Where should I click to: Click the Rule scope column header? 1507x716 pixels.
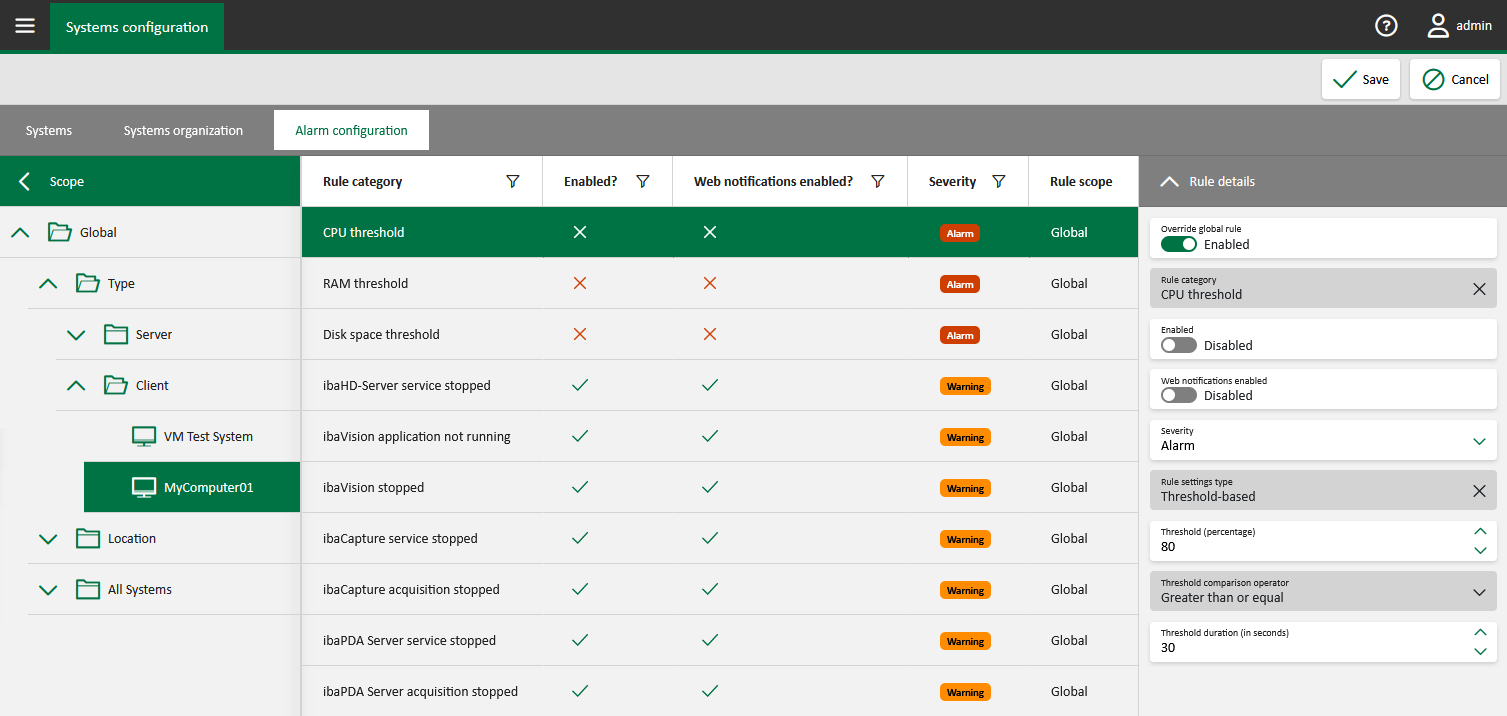click(1081, 181)
